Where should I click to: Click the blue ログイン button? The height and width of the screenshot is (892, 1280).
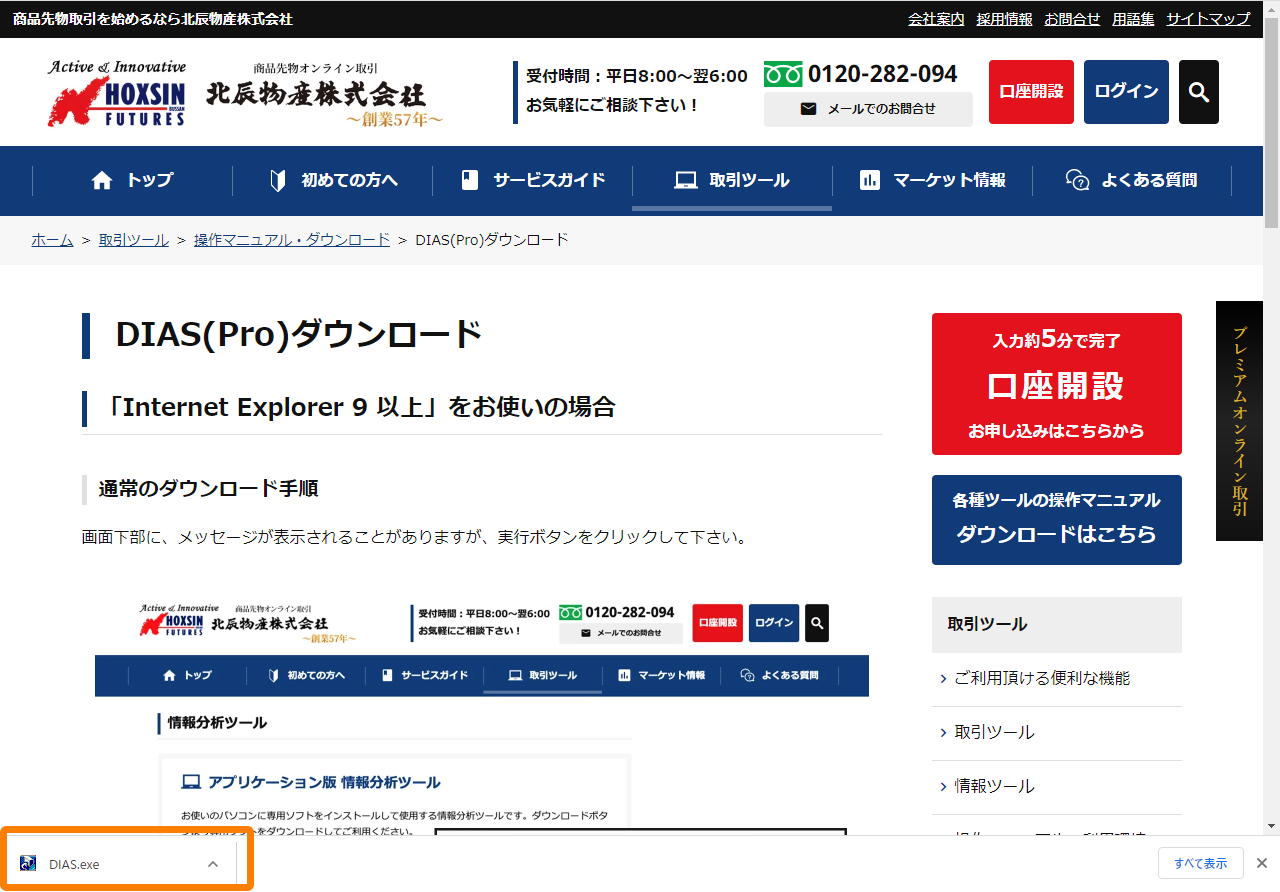[x=1126, y=92]
